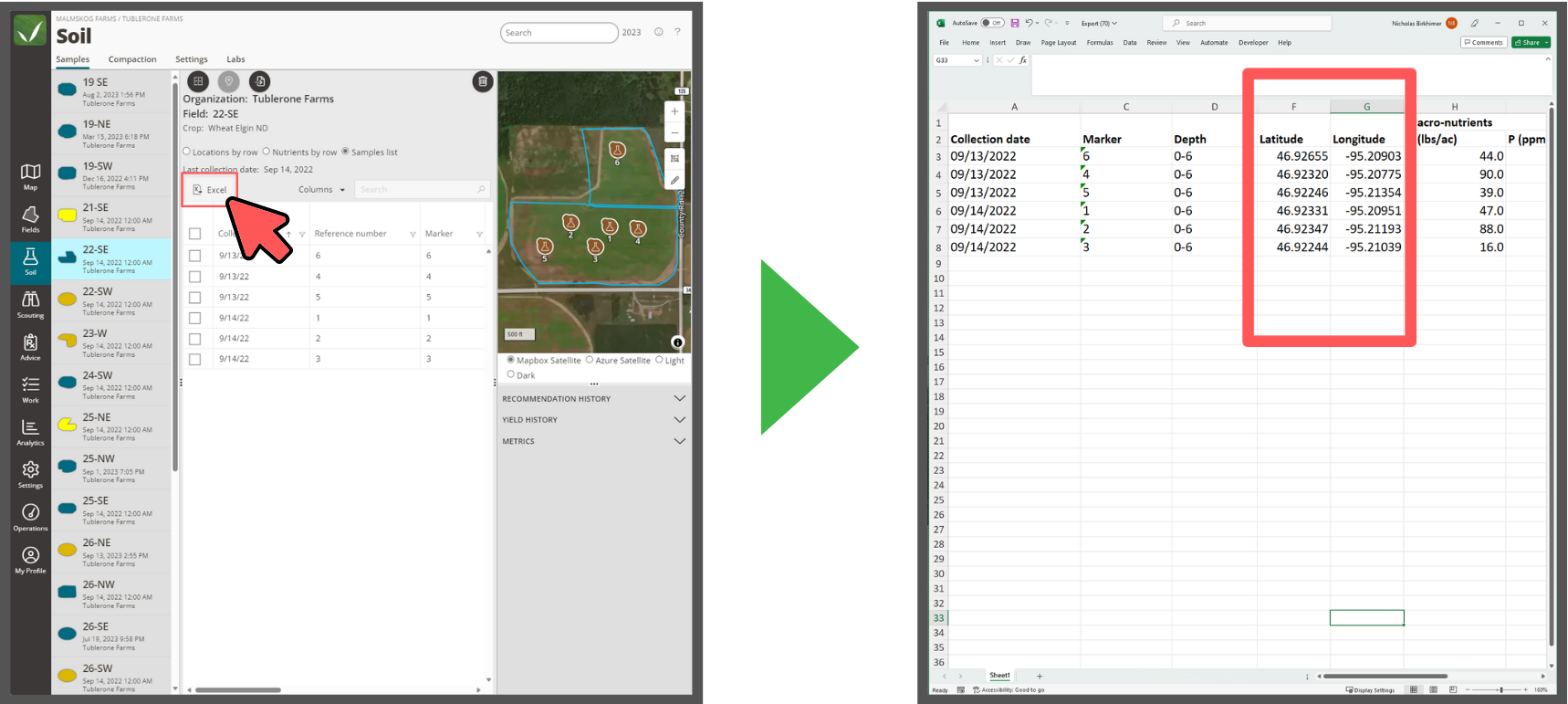This screenshot has width=1568, height=704.
Task: Select the Nutrients by row radio
Action: pos(267,152)
